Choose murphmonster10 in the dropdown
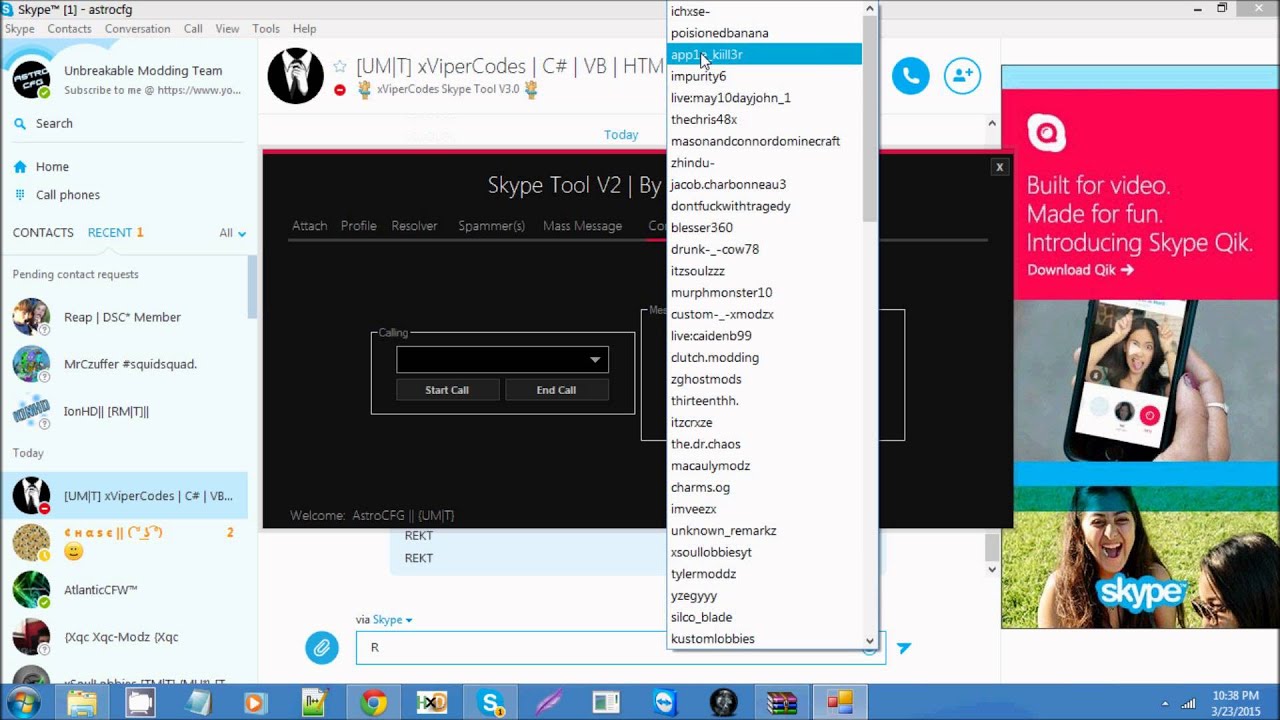Viewport: 1280px width, 720px height. [x=765, y=293]
